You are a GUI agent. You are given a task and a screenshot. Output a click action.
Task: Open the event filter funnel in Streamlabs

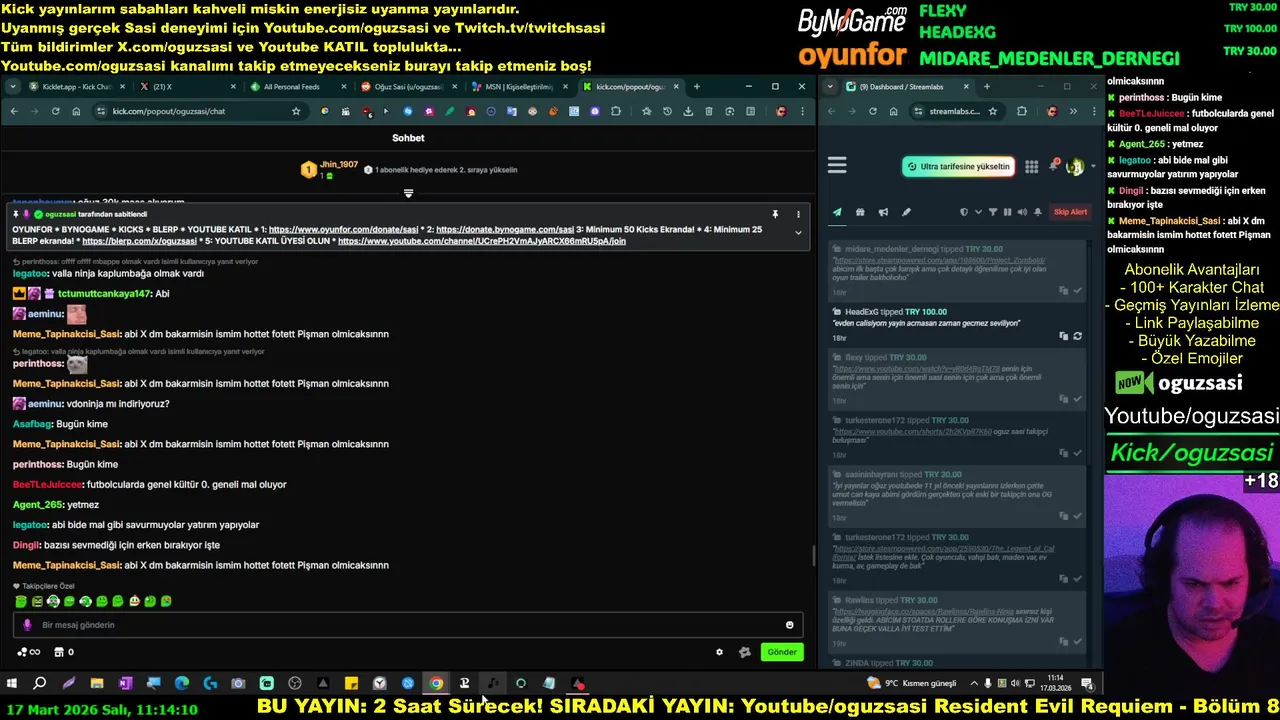coord(993,212)
